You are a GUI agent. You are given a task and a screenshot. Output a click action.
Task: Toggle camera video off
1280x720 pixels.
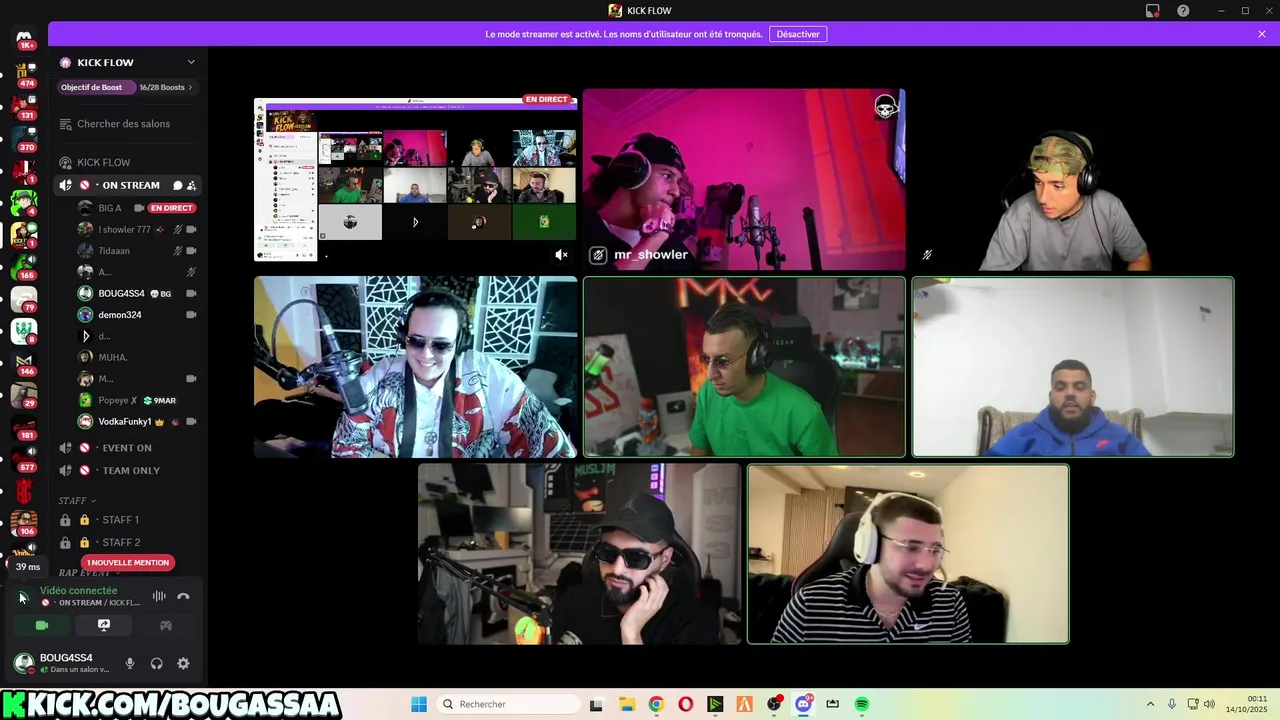(42, 625)
